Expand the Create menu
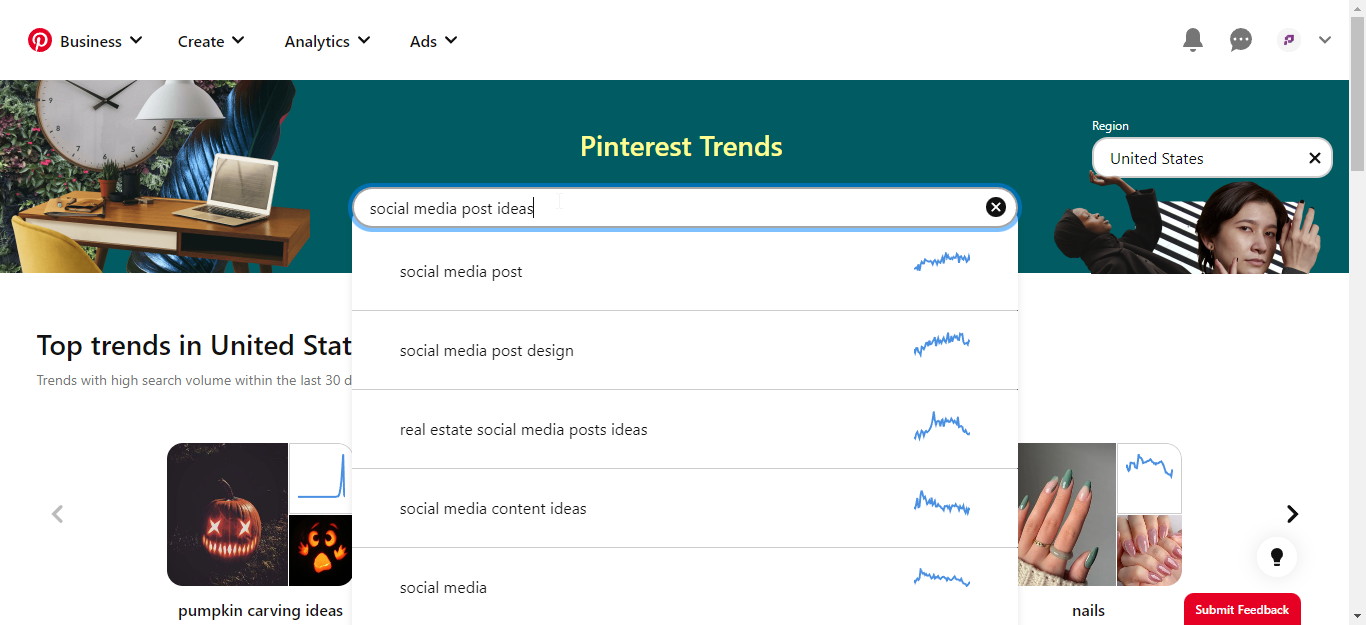The image size is (1366, 625). coord(211,41)
